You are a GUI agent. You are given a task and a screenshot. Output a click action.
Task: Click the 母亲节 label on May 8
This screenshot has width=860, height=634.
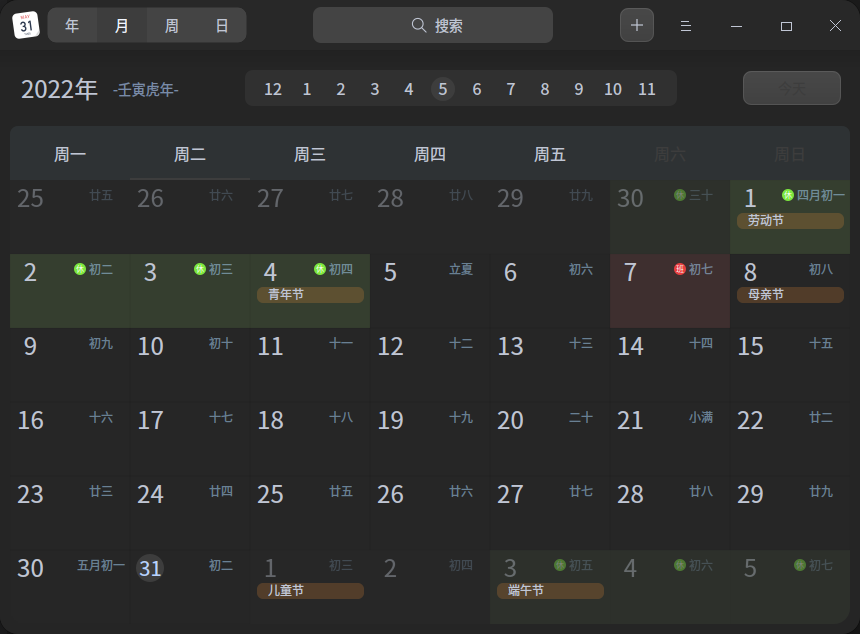pos(790,295)
